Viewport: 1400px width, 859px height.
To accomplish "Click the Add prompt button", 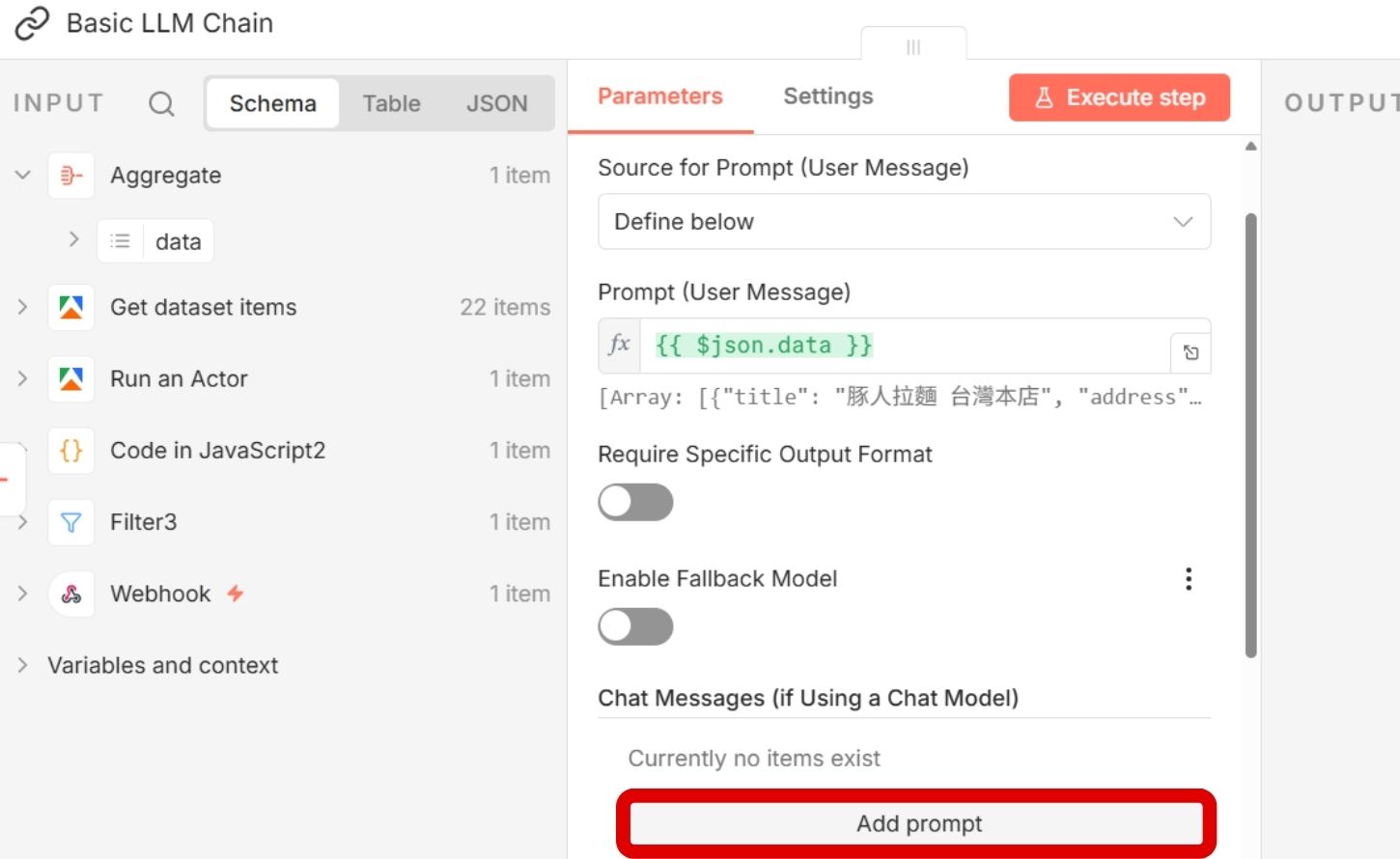I will (x=917, y=823).
